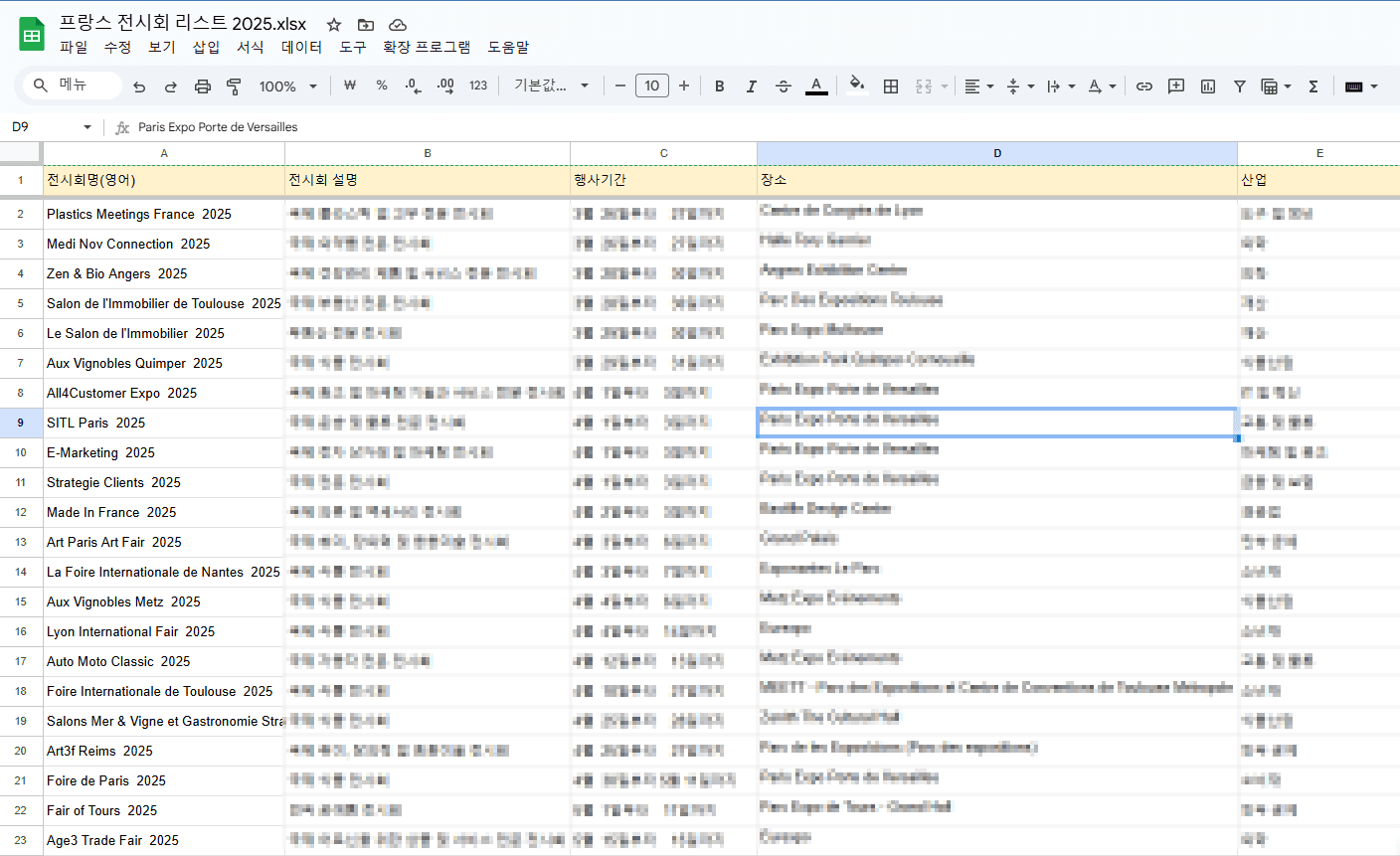The width and height of the screenshot is (1400, 856).
Task: Apply percent format
Action: click(x=382, y=86)
